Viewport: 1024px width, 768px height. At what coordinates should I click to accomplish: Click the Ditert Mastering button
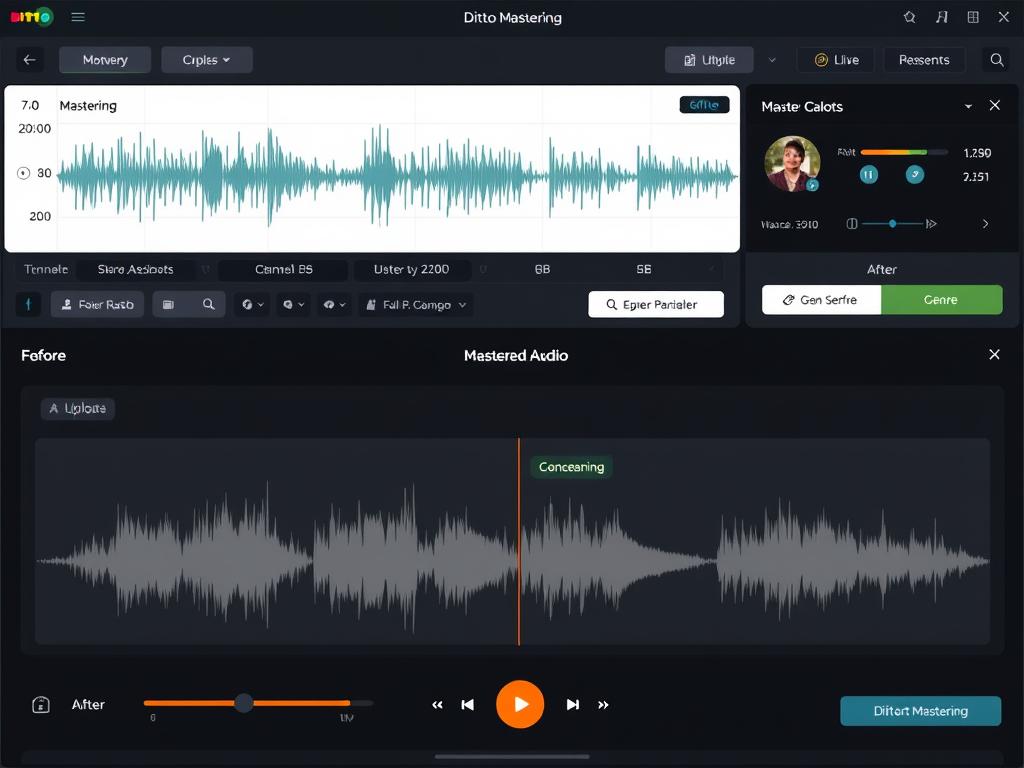[919, 711]
